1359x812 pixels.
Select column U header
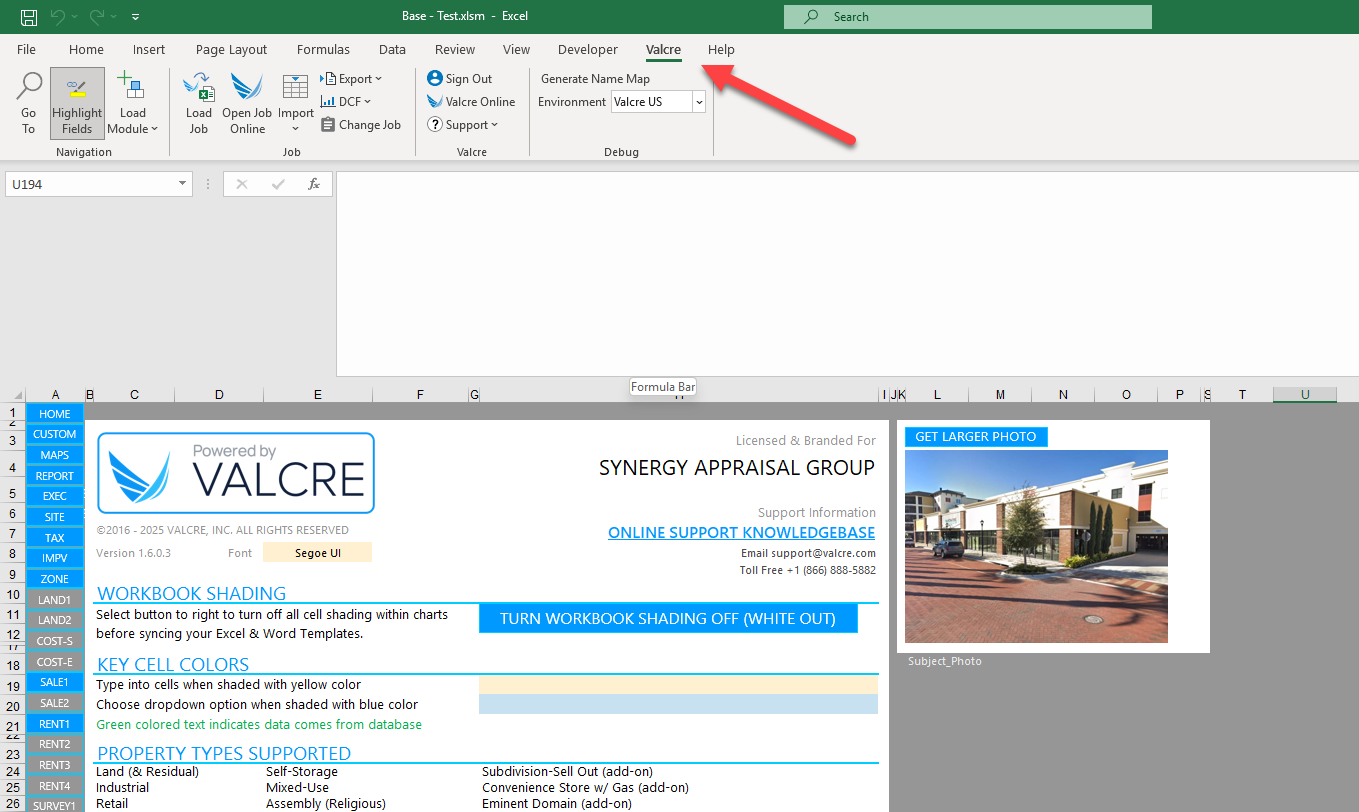pyautogui.click(x=1305, y=395)
